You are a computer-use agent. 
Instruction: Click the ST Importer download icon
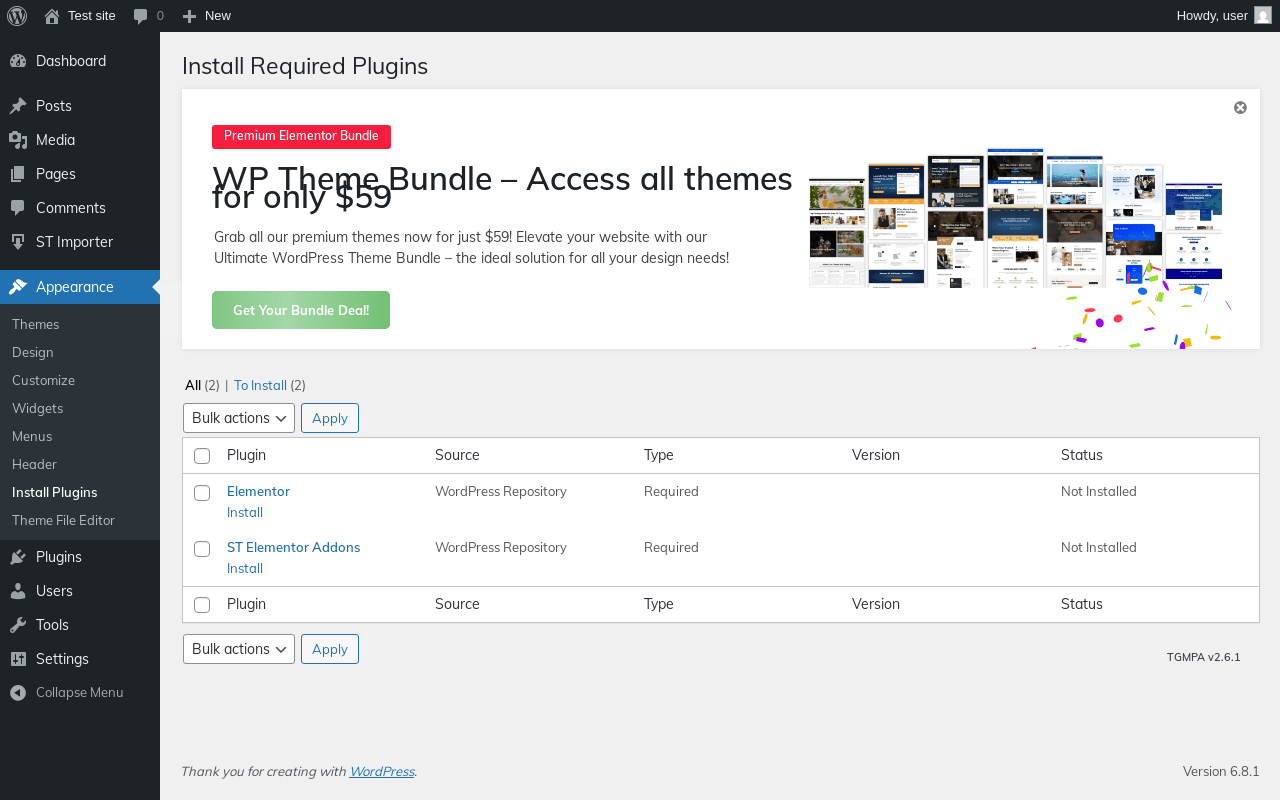pos(18,242)
